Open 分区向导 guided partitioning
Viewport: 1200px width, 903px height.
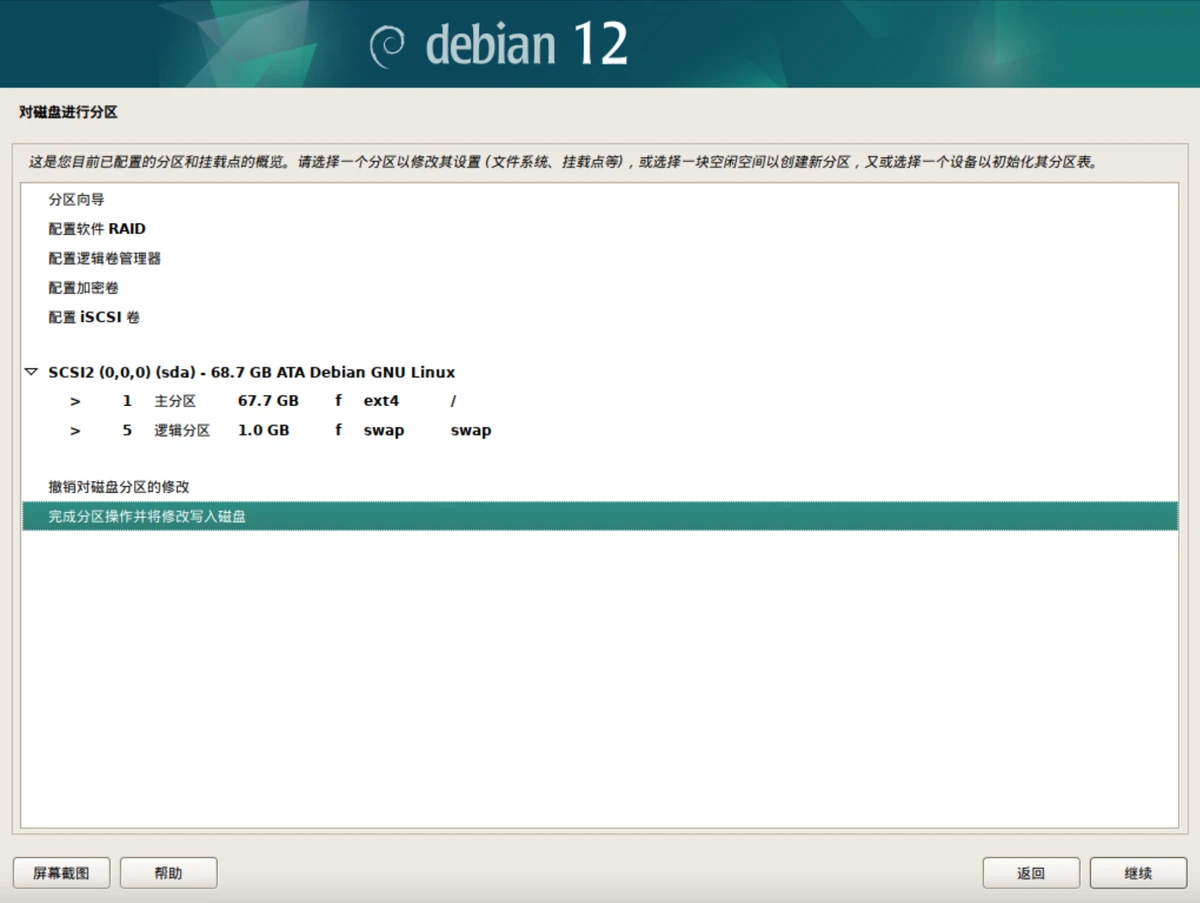tap(76, 200)
